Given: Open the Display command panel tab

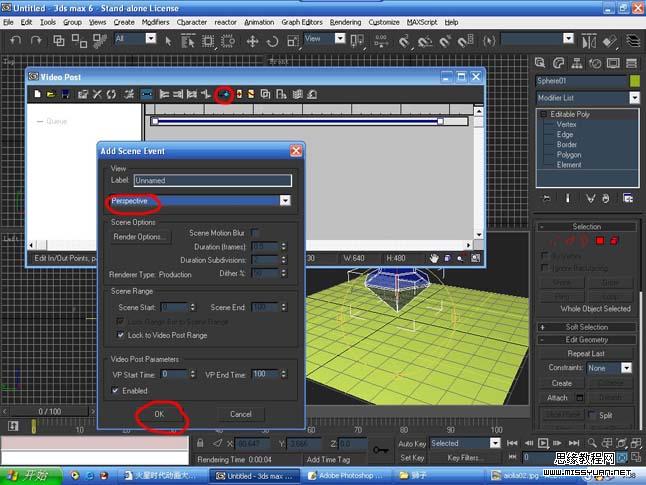Looking at the screenshot, I should point(613,63).
